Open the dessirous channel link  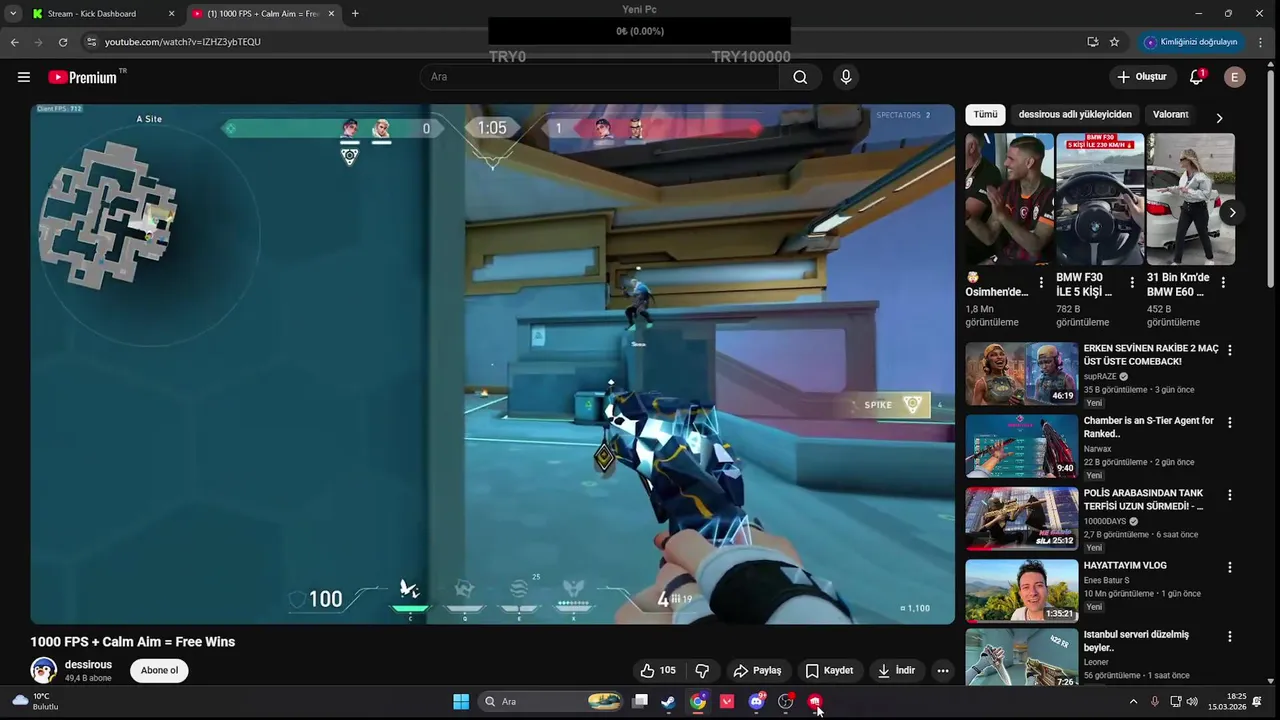88,664
